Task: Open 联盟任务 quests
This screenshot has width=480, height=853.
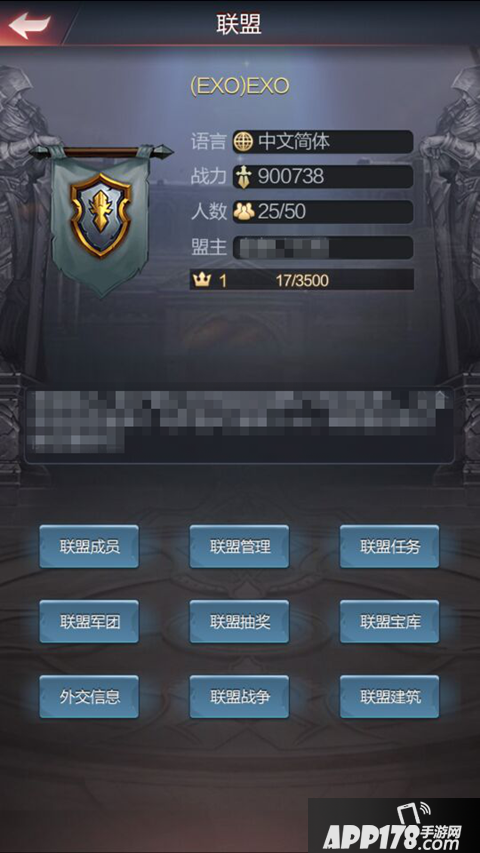Action: coord(390,547)
